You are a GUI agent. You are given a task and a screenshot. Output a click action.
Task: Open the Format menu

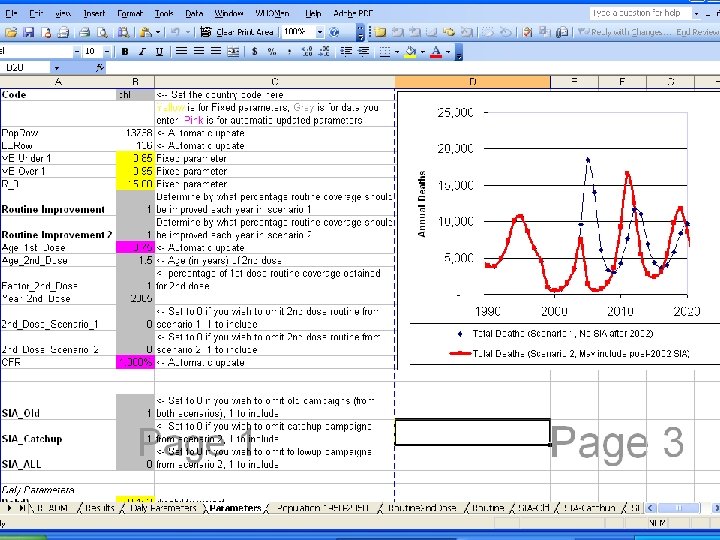click(x=129, y=14)
